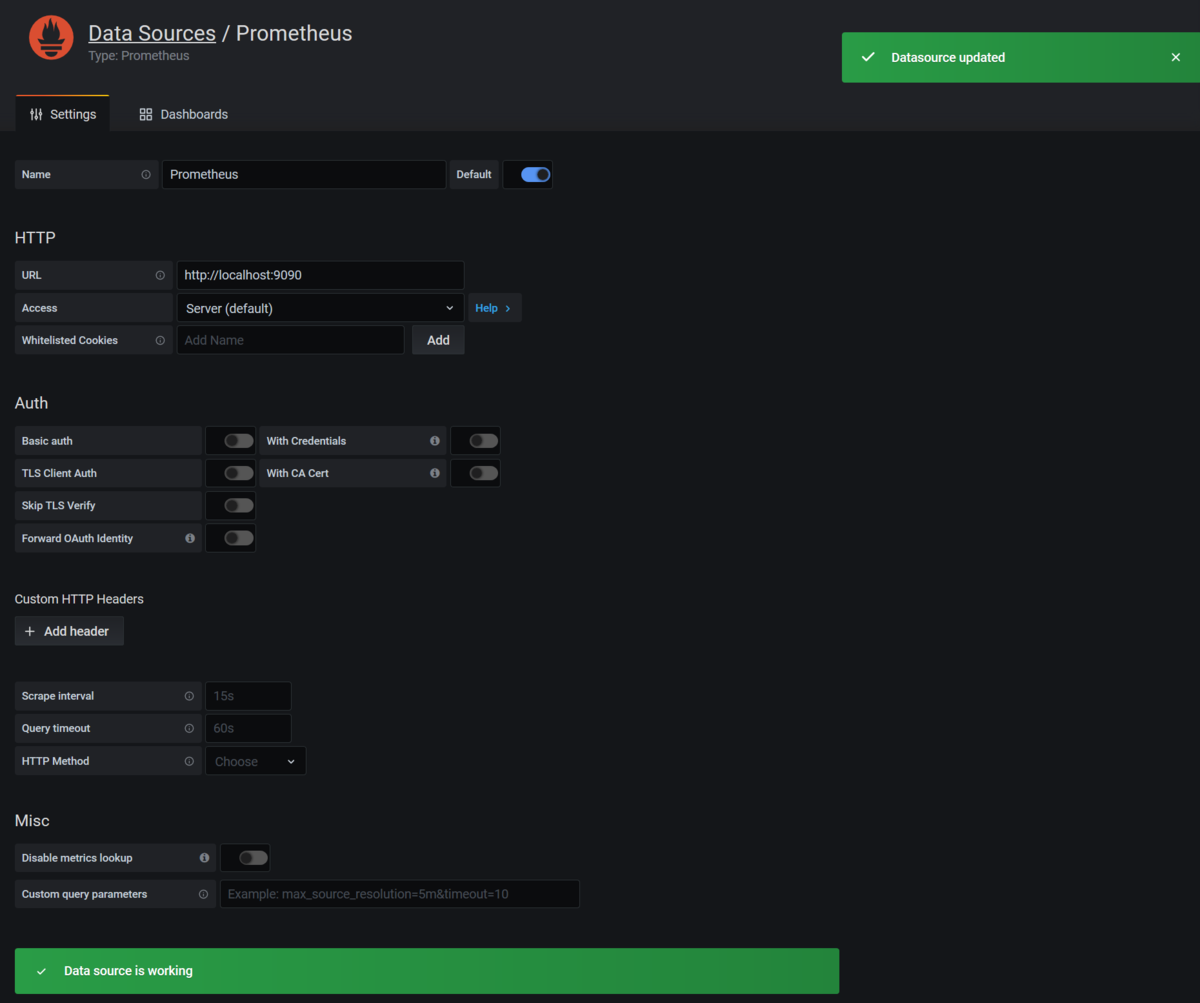Enable the Skip TLS Verify toggle
This screenshot has width=1200, height=1003.
[238, 505]
